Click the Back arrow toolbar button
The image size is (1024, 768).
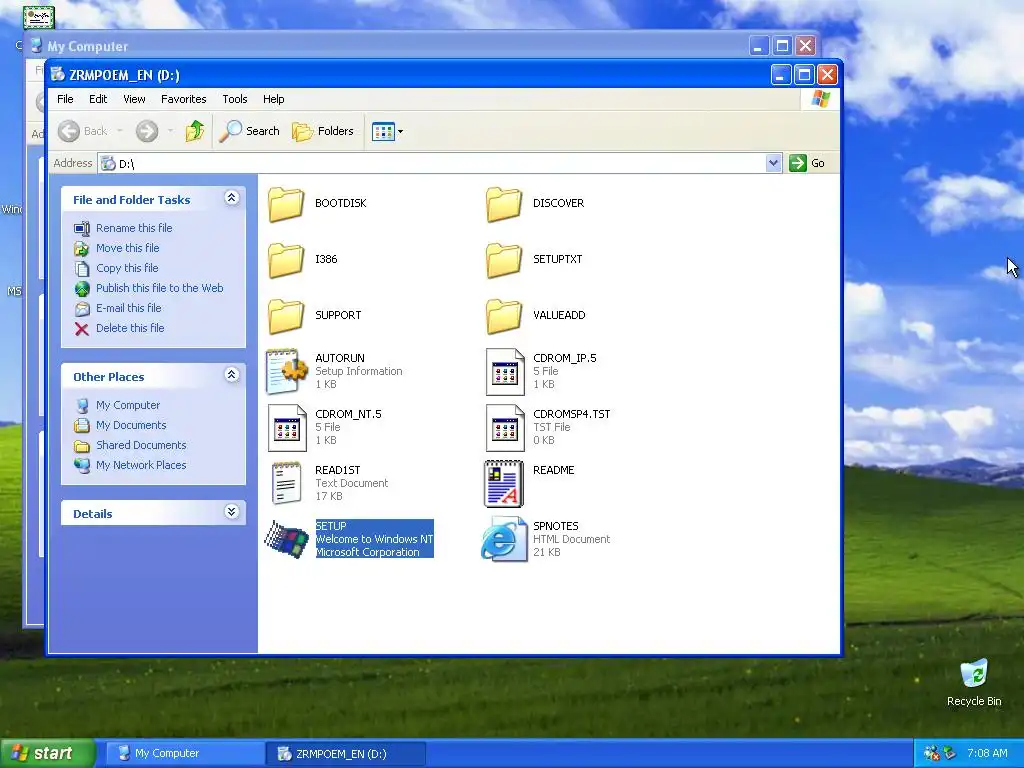(82, 131)
